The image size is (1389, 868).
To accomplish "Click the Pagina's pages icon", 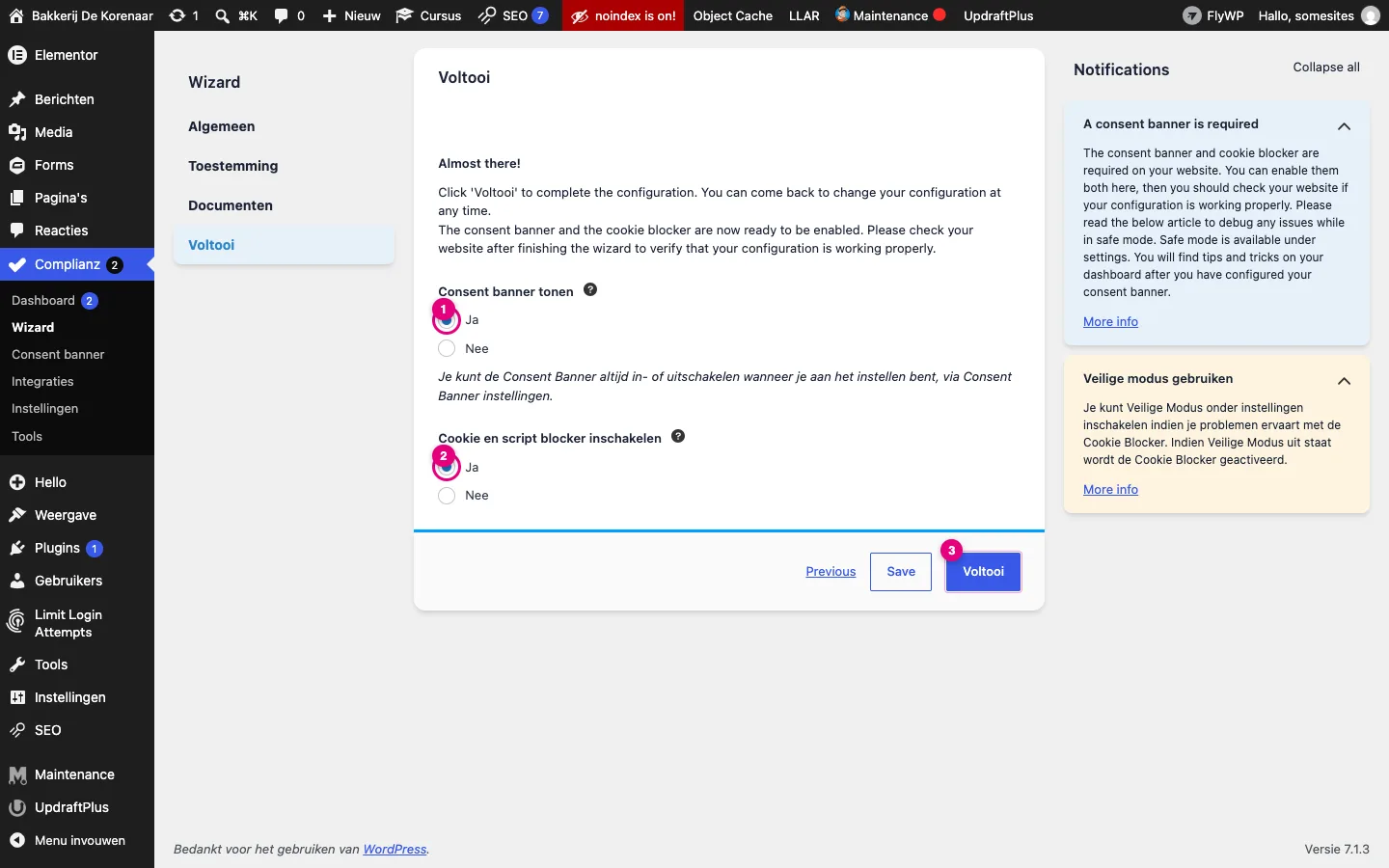I will [17, 198].
